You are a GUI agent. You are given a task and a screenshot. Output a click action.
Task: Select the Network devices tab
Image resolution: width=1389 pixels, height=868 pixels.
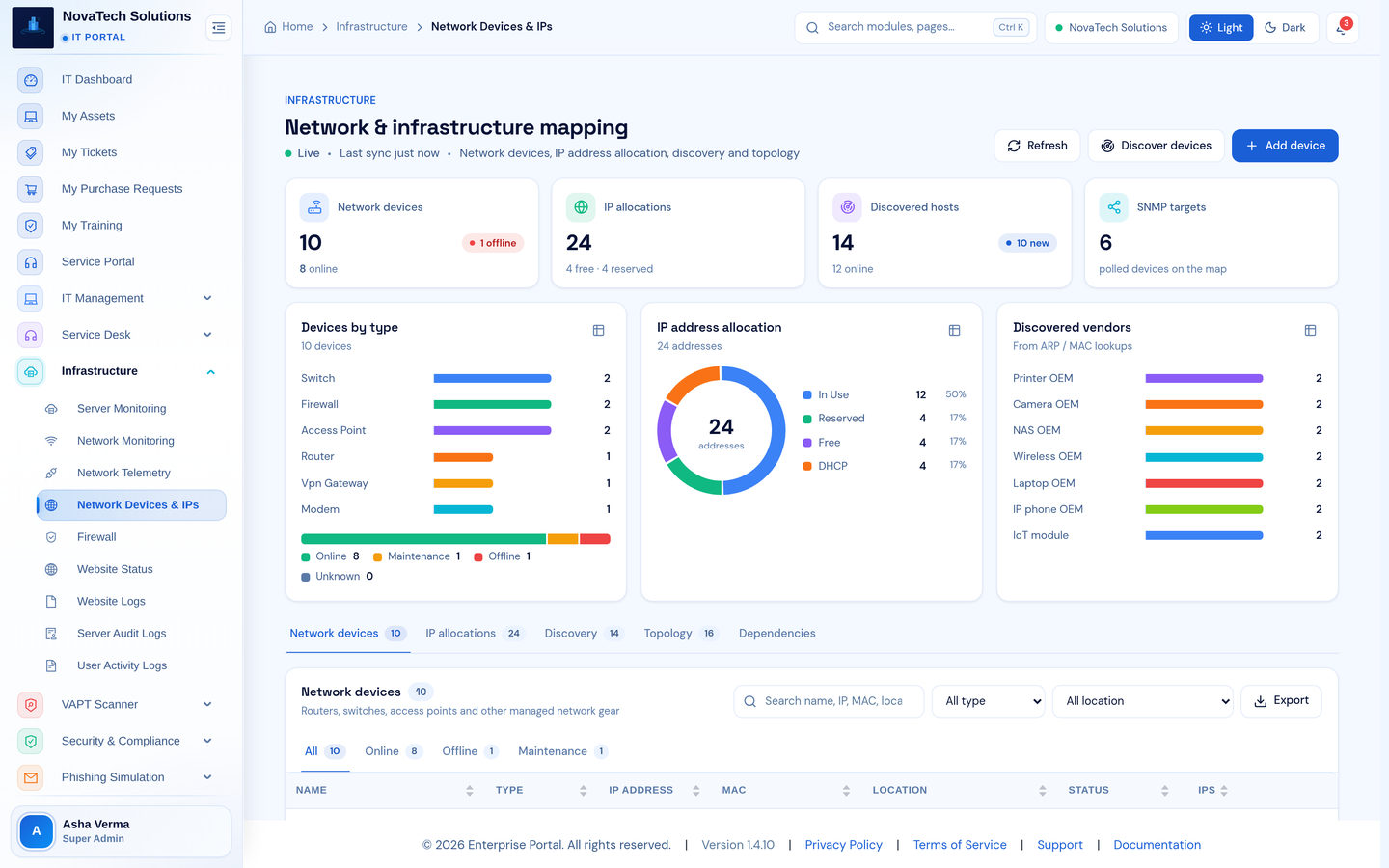[x=347, y=634]
